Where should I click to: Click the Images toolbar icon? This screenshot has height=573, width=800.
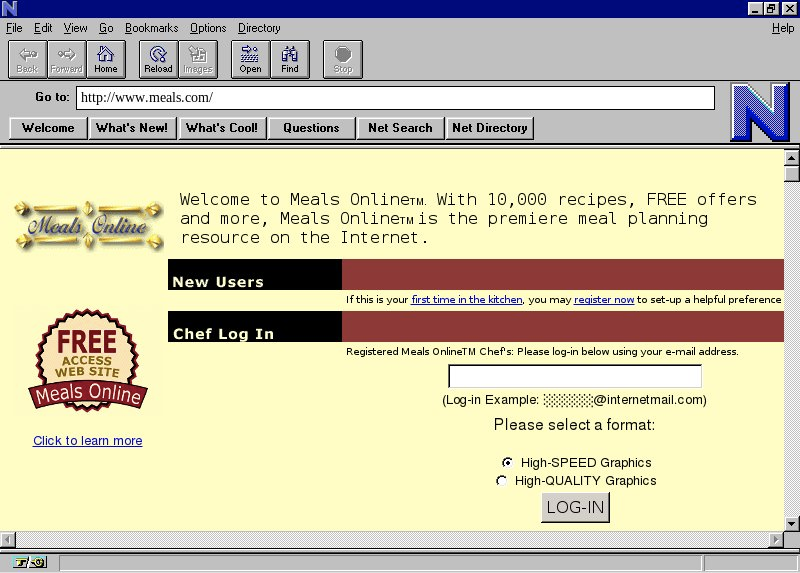tap(198, 60)
